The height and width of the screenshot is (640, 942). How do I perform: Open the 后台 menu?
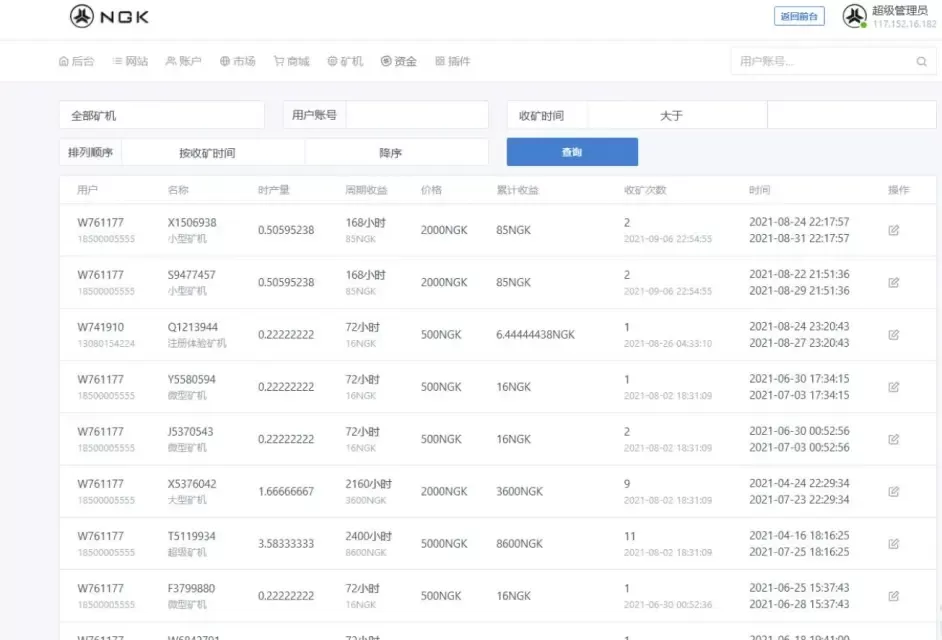(76, 61)
